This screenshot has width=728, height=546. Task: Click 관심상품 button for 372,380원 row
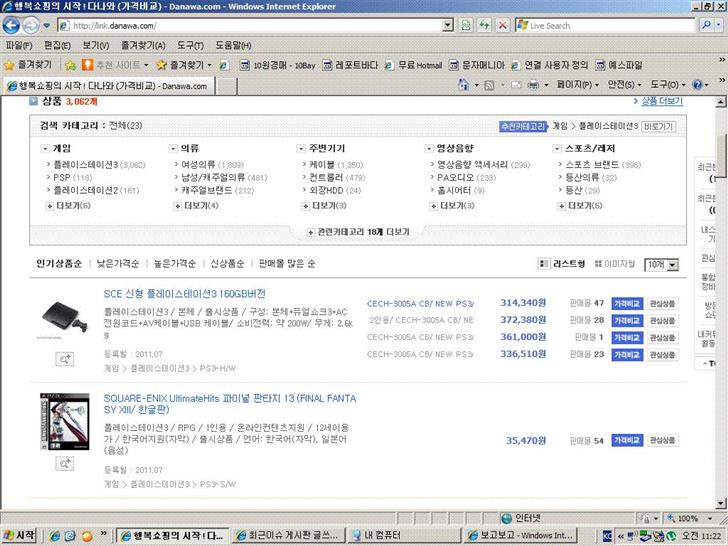pyautogui.click(x=663, y=321)
